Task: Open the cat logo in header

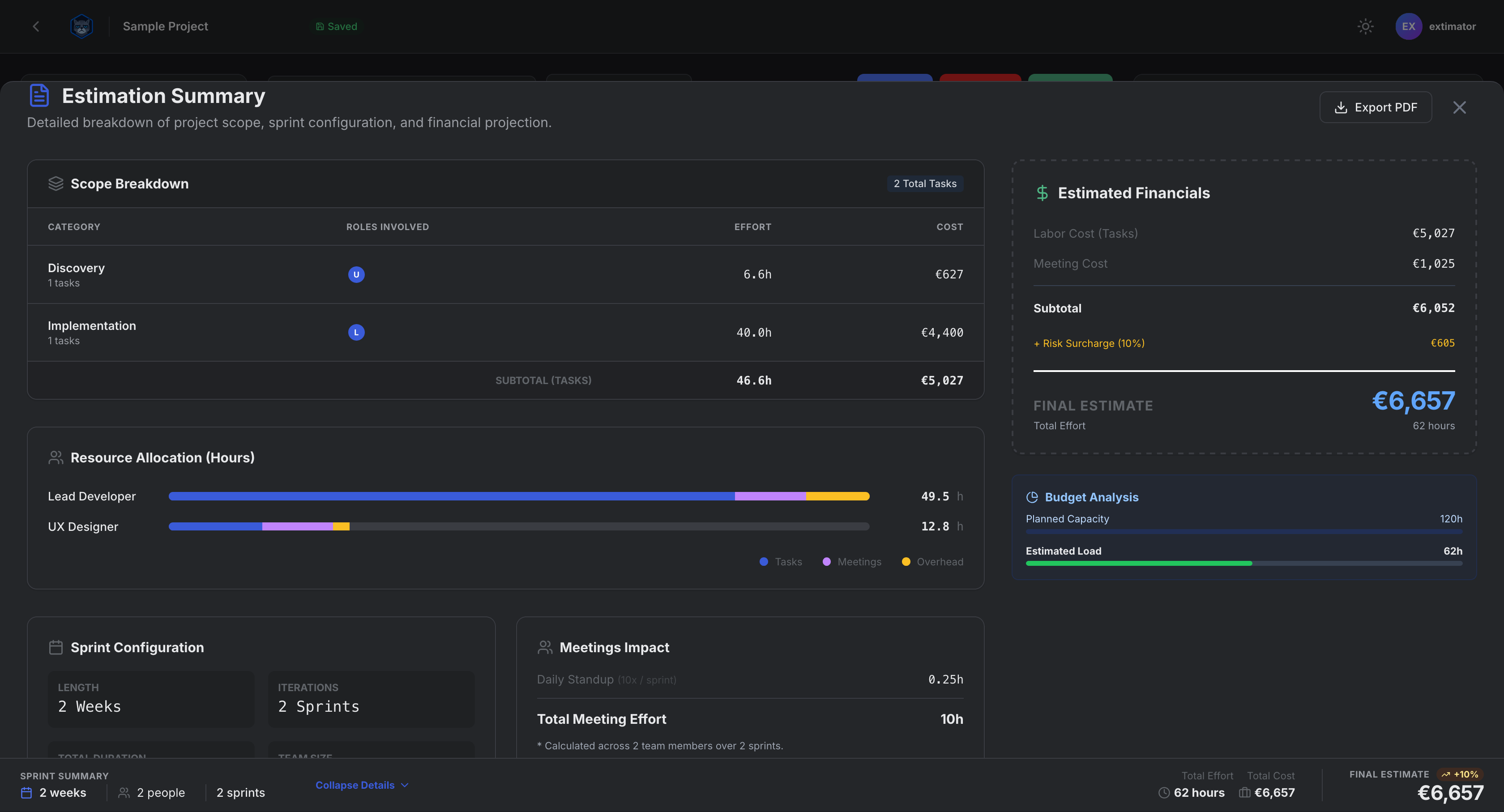Action: pyautogui.click(x=81, y=26)
